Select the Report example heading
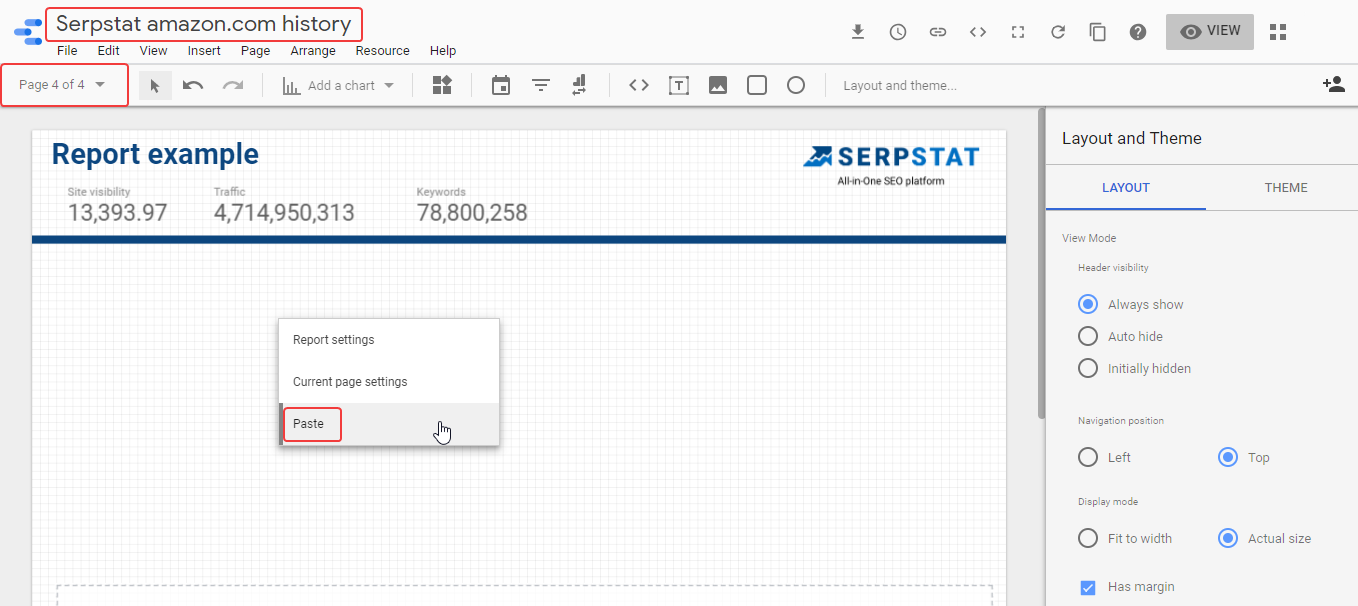 [155, 154]
